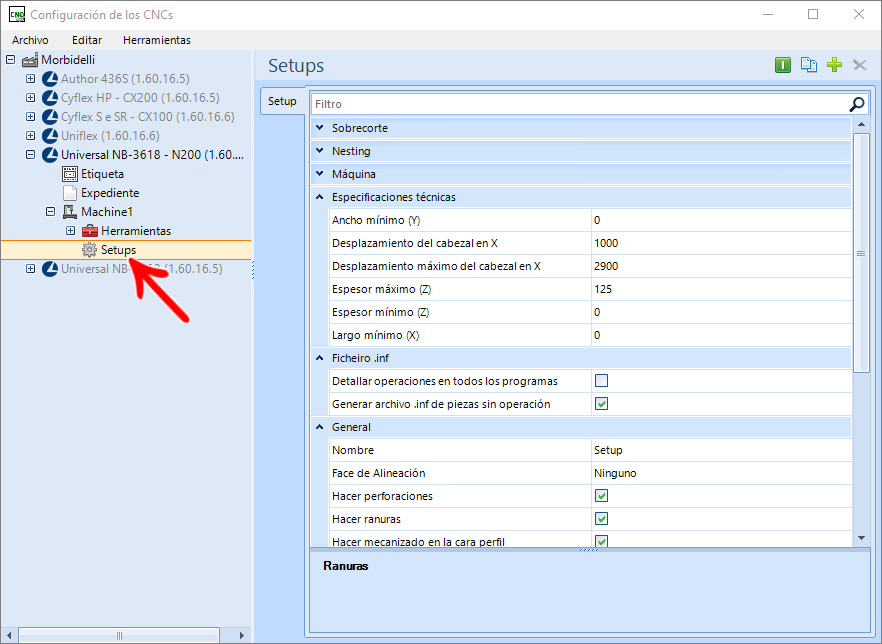Click the Author 436S machine icon
The width and height of the screenshot is (882, 644).
coord(50,79)
